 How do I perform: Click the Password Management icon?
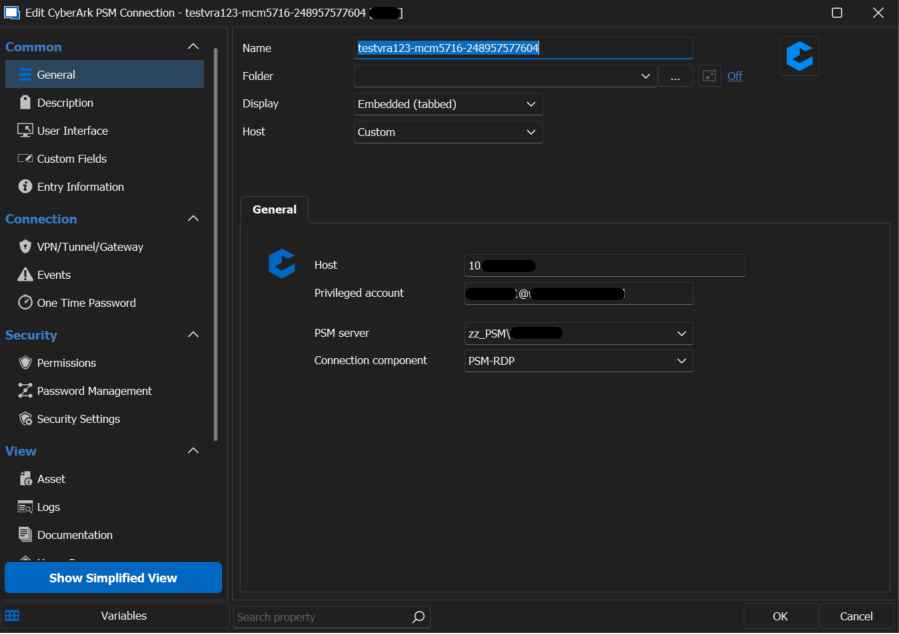(25, 390)
